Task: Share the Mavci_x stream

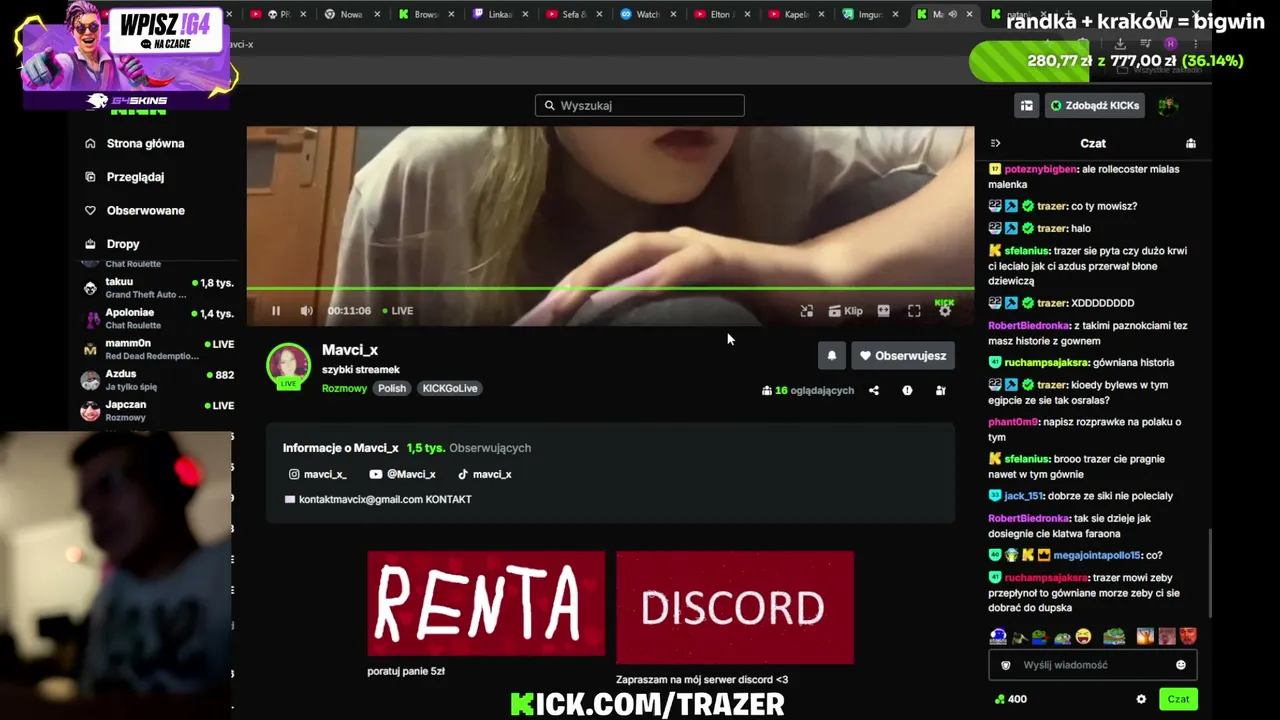Action: [874, 390]
